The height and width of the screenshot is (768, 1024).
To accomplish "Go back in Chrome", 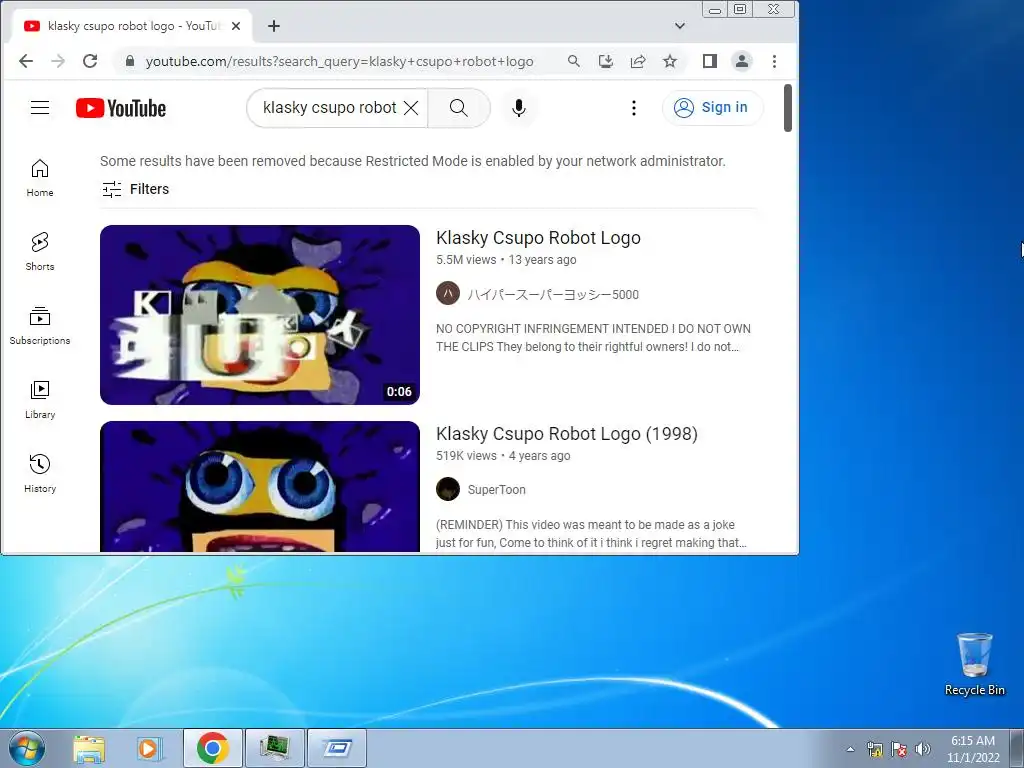I will click(x=25, y=61).
